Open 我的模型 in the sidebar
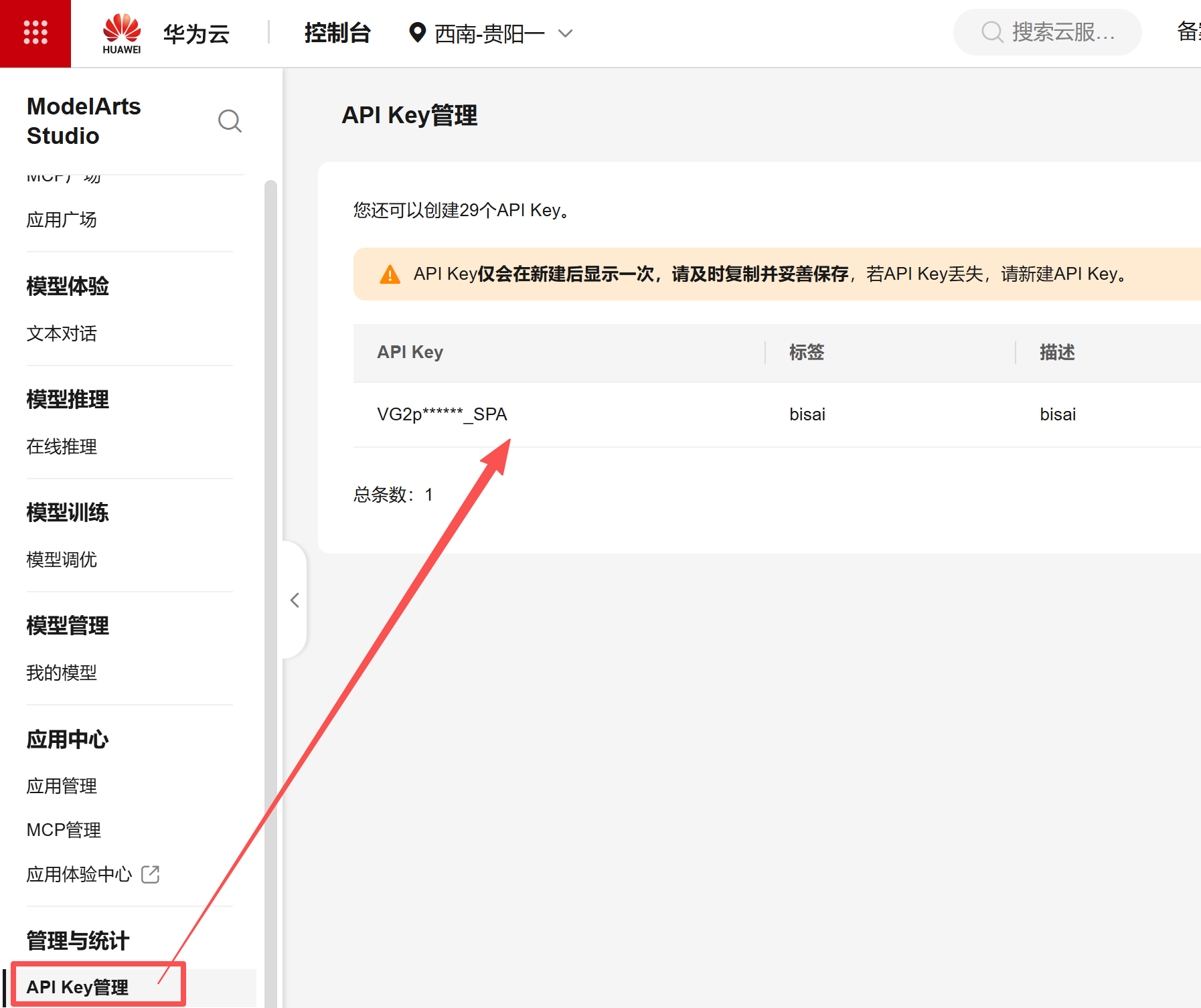The width and height of the screenshot is (1201, 1008). point(62,673)
